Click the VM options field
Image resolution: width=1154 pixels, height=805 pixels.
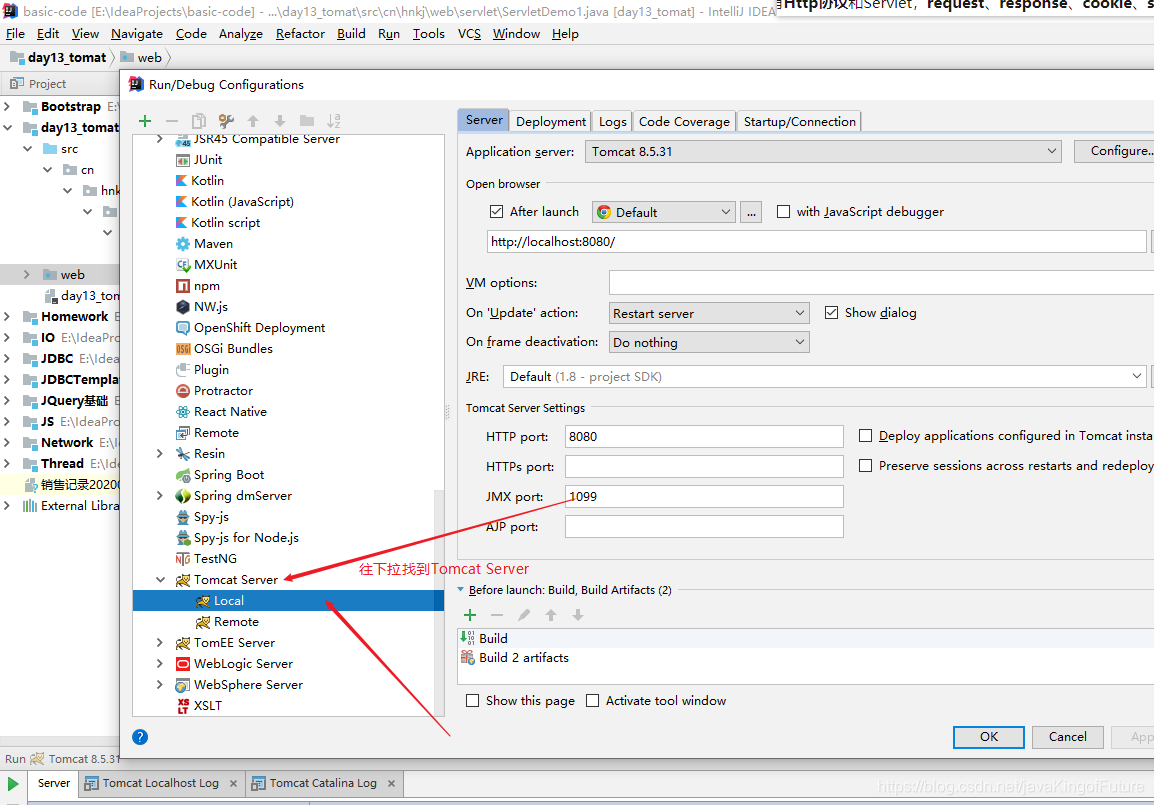tap(881, 283)
